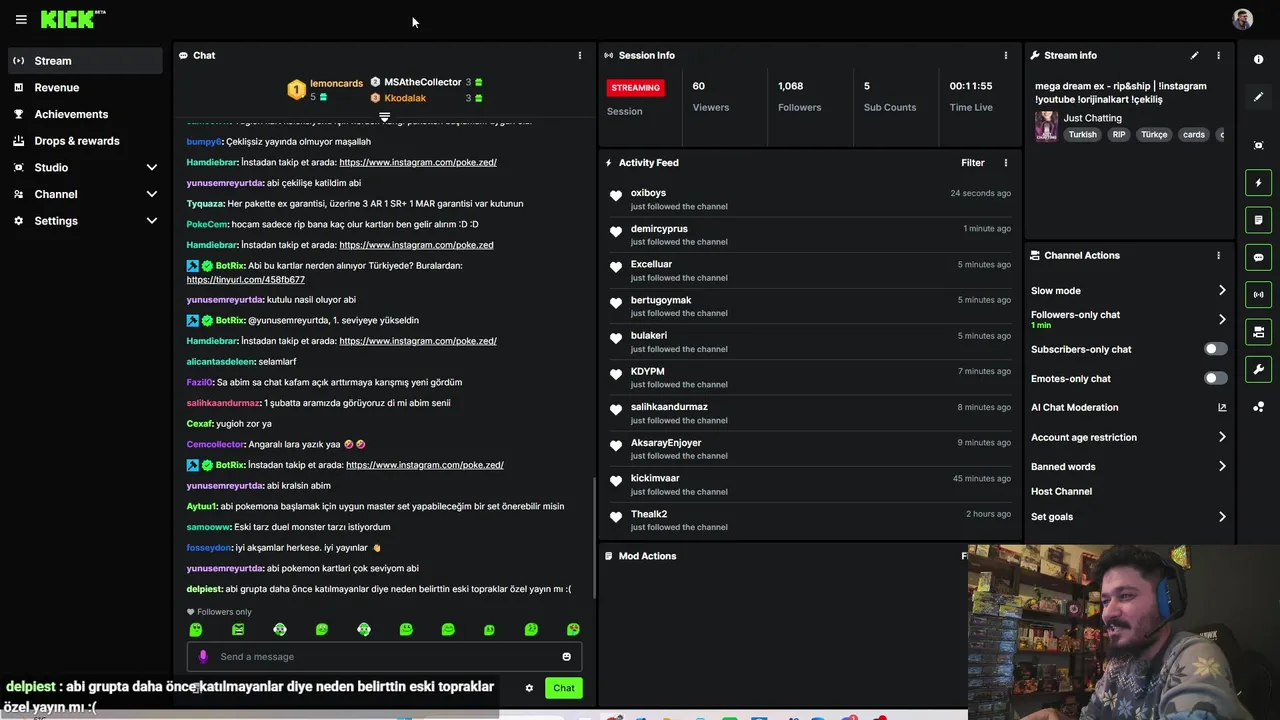Open the Channel Actions three-dot options
1280x720 pixels.
click(x=1218, y=256)
